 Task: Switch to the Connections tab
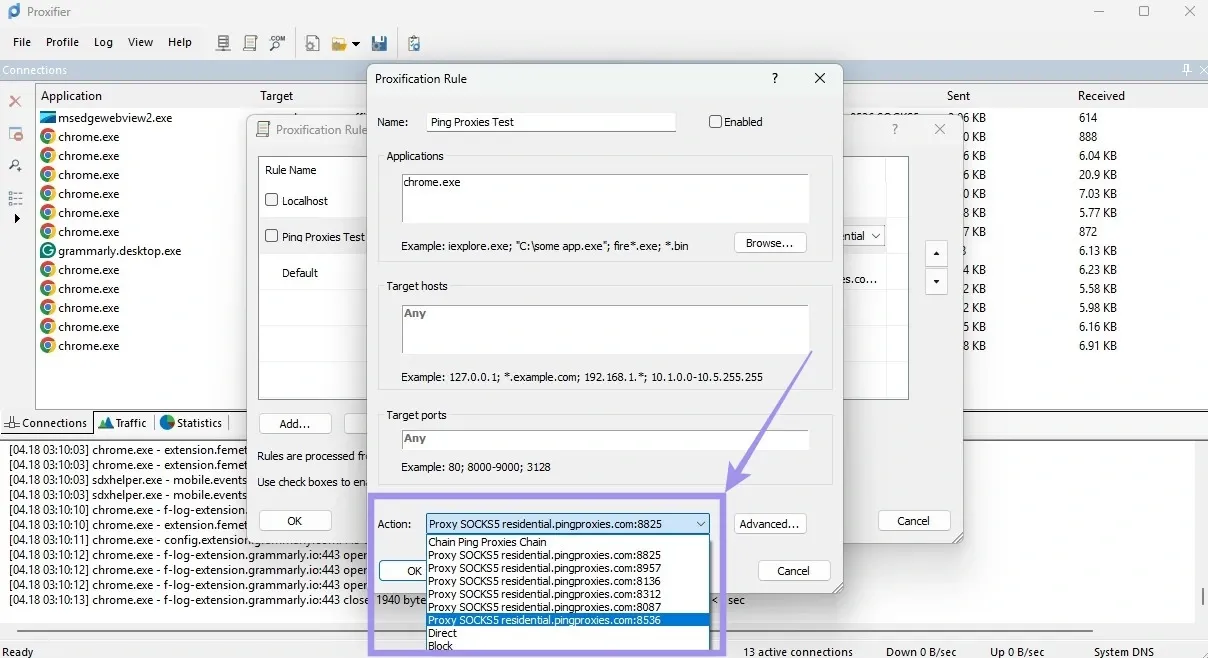coord(47,423)
